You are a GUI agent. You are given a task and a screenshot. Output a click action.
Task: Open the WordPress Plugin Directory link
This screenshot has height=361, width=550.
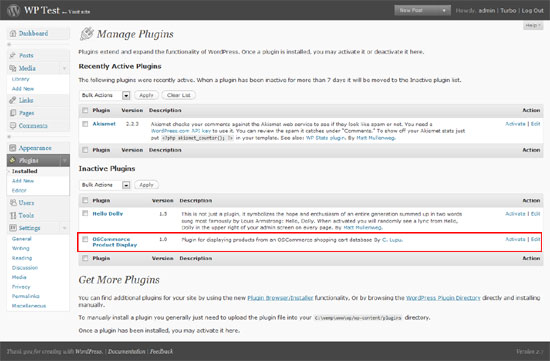(443, 298)
